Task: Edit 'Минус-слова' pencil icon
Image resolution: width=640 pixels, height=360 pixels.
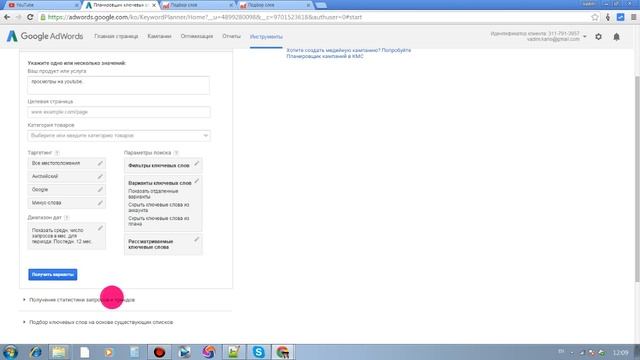Action: tap(100, 202)
